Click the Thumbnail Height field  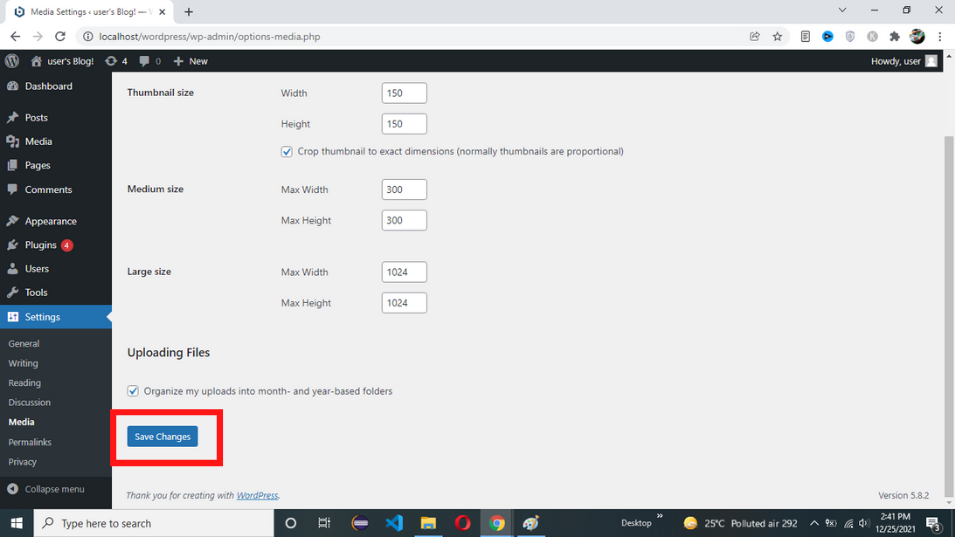pyautogui.click(x=404, y=124)
